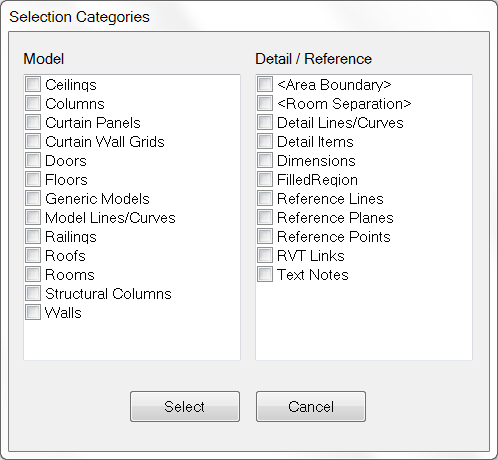The height and width of the screenshot is (460, 498).
Task: Check the Dimensions checkbox
Action: coord(265,160)
